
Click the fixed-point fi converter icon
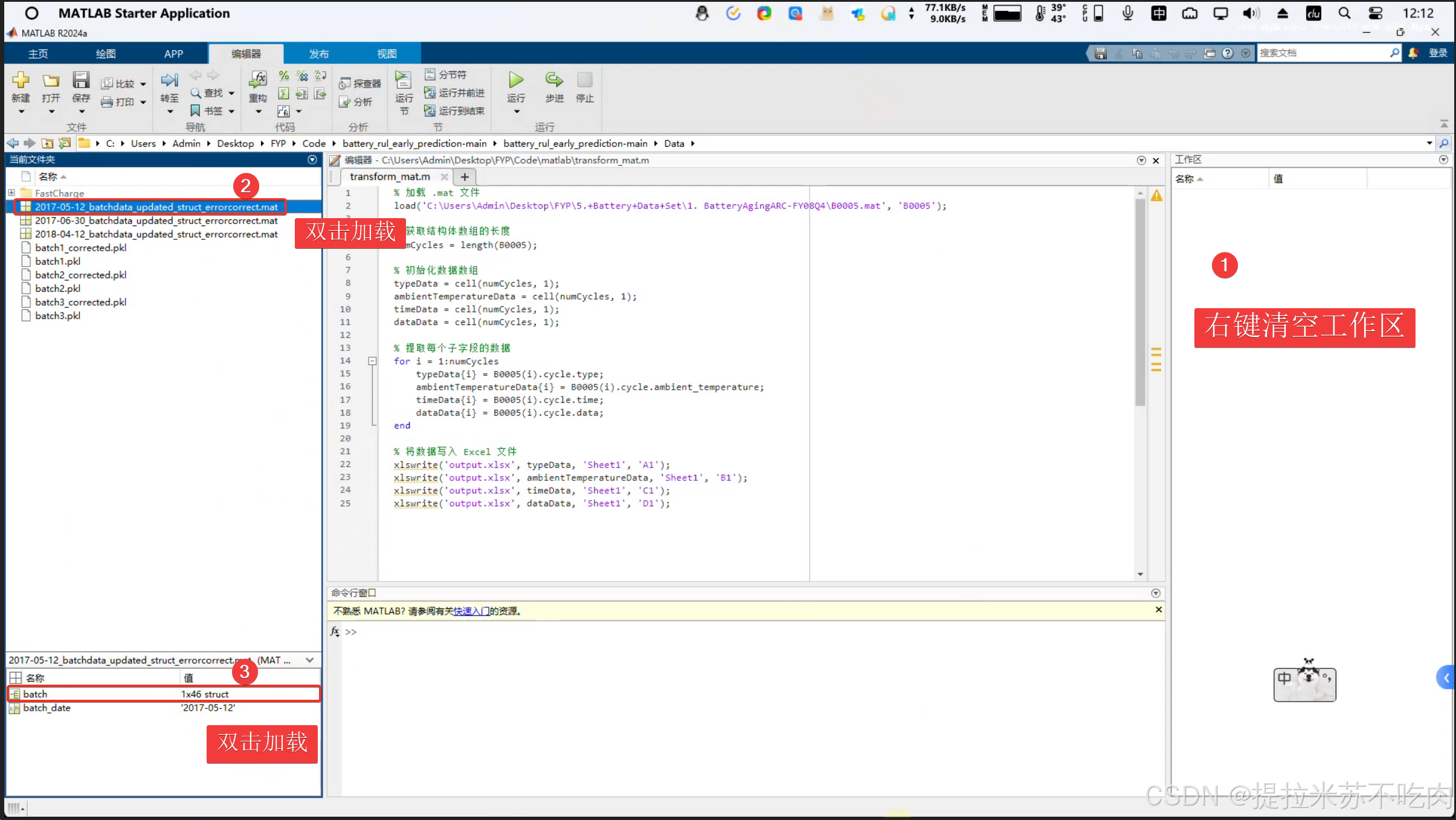283,111
